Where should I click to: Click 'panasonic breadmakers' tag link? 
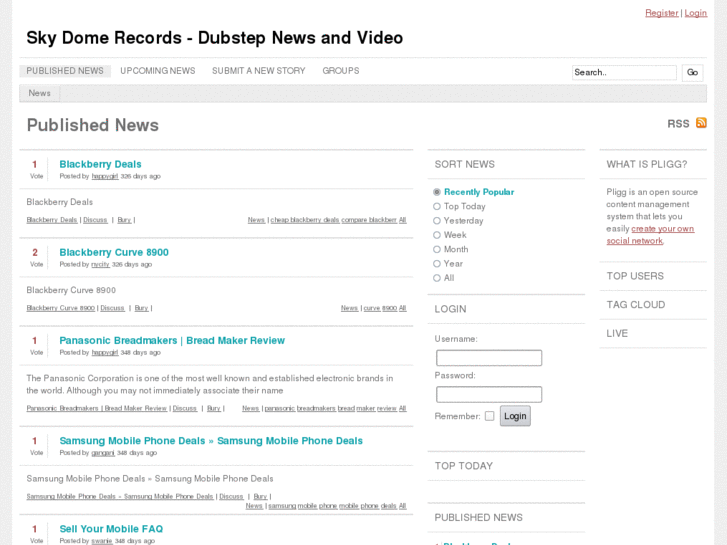point(300,408)
